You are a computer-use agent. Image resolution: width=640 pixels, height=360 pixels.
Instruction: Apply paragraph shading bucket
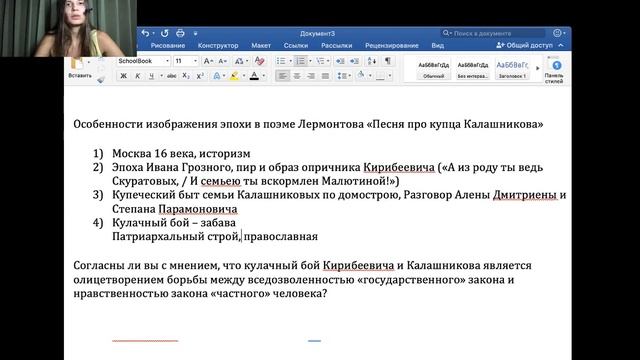click(361, 76)
